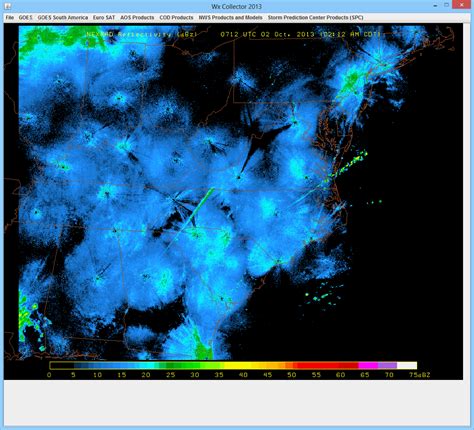Open the COD Products menu
The height and width of the screenshot is (430, 474).
tap(176, 17)
